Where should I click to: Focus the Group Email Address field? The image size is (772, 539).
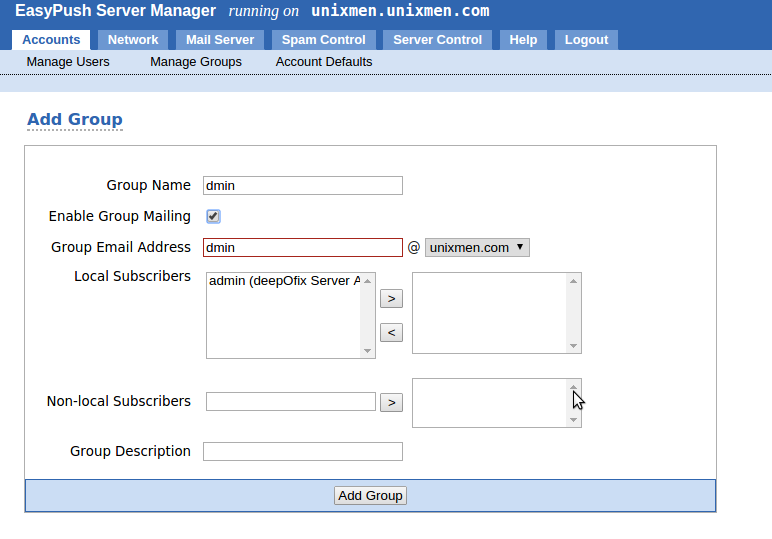[x=303, y=248]
